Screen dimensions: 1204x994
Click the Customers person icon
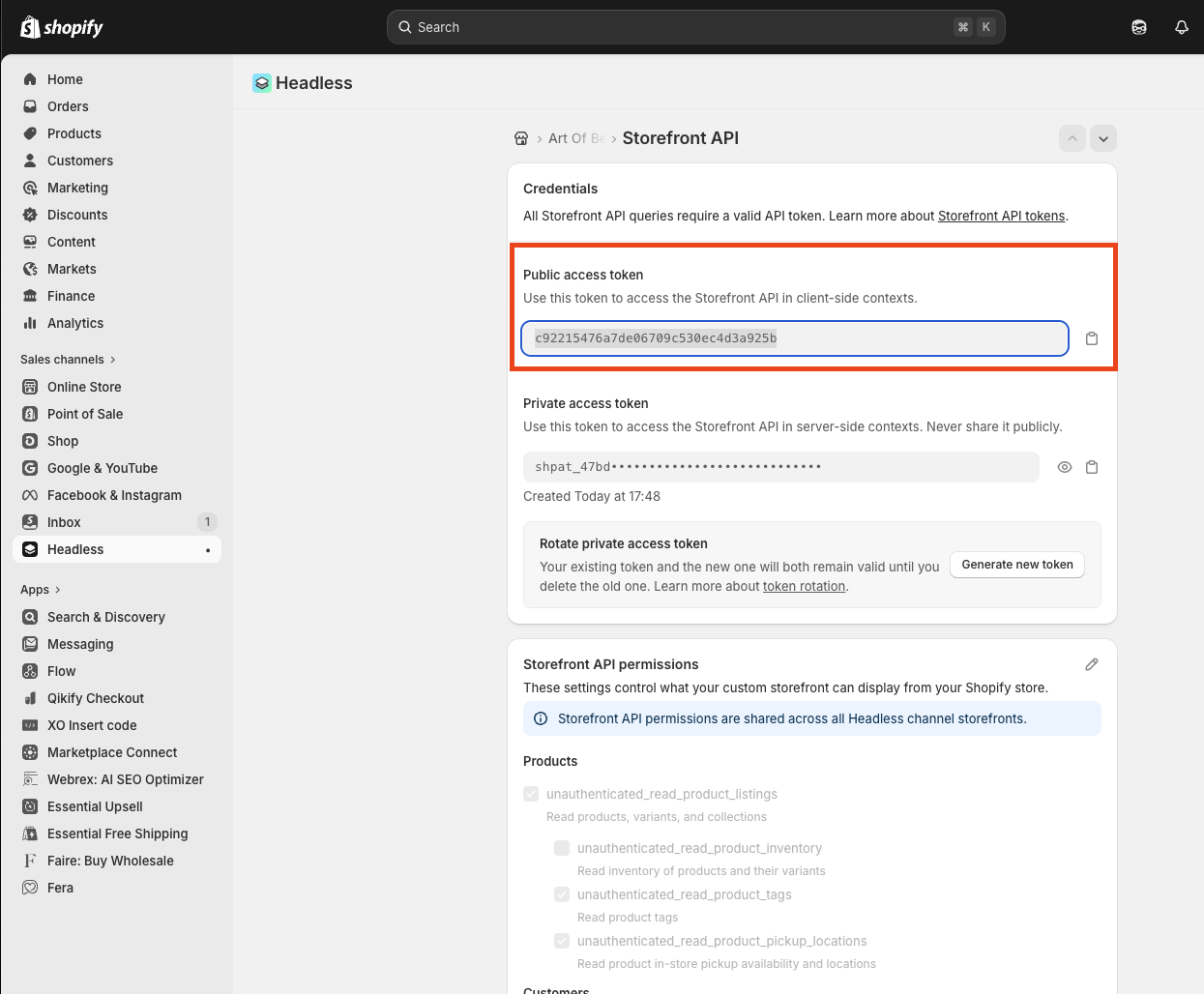(x=30, y=161)
